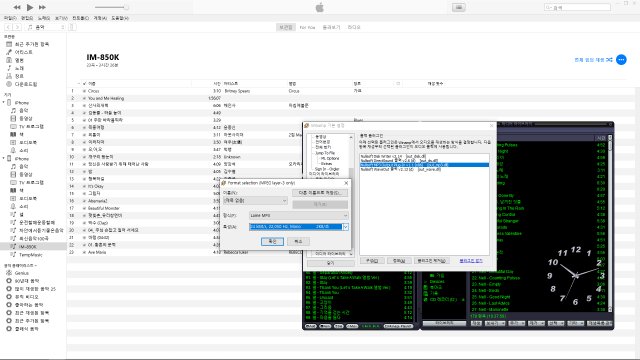Image resolution: width=640 pixels, height=360 pixels.
Task: Adjust the iTunes volume slider
Action: click(111, 7)
